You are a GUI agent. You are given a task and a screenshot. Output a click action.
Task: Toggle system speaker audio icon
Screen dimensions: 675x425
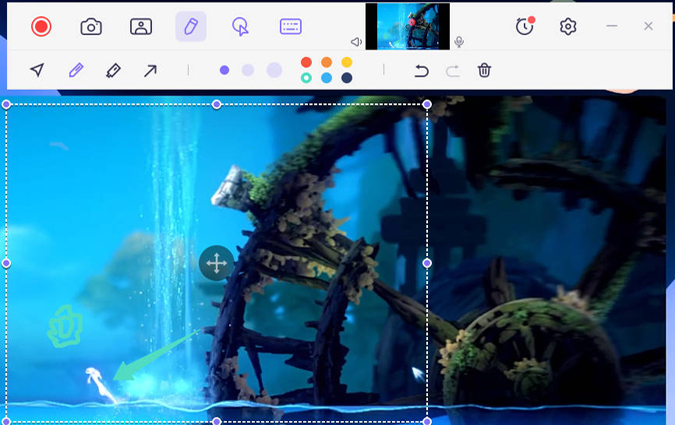(356, 42)
